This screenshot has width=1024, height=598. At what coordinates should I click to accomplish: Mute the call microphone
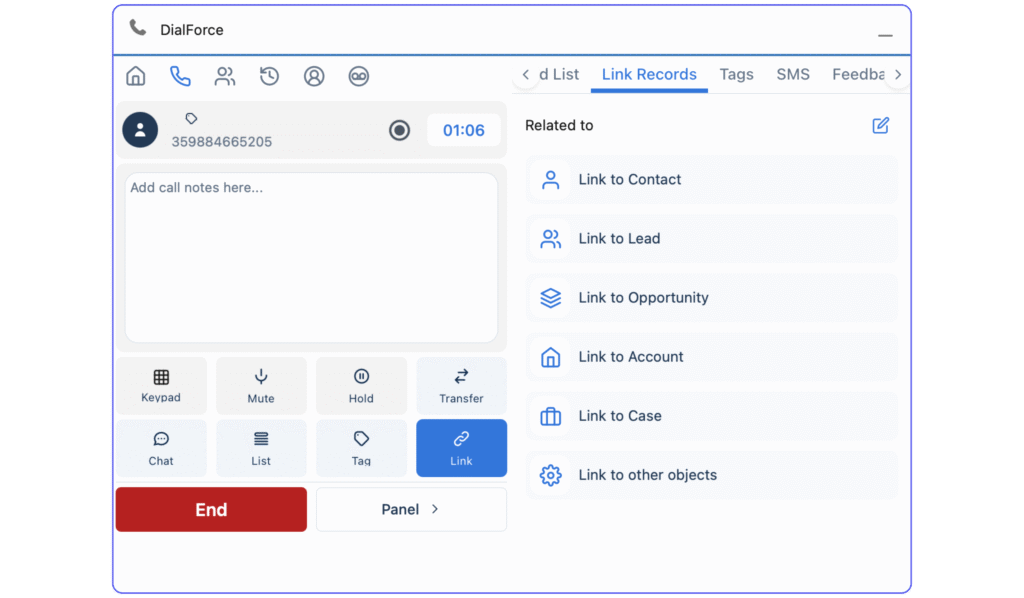[x=261, y=385]
